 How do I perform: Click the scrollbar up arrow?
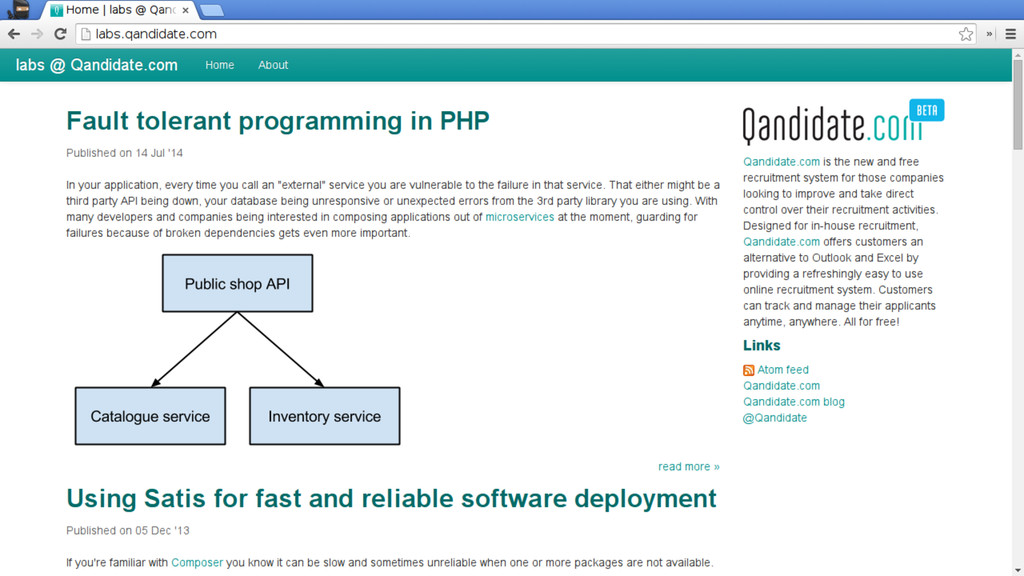coord(1017,55)
